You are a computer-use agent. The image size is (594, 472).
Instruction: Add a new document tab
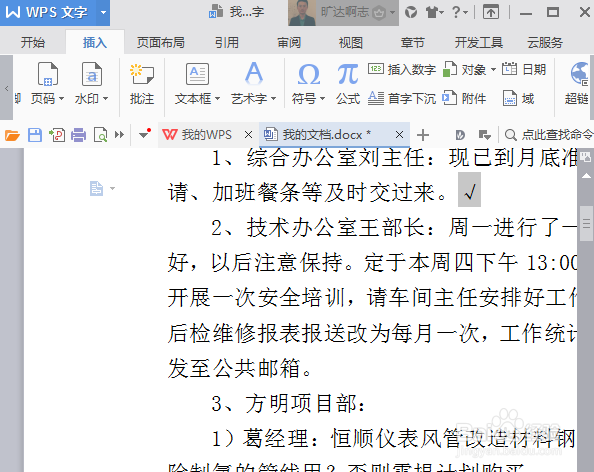423,135
